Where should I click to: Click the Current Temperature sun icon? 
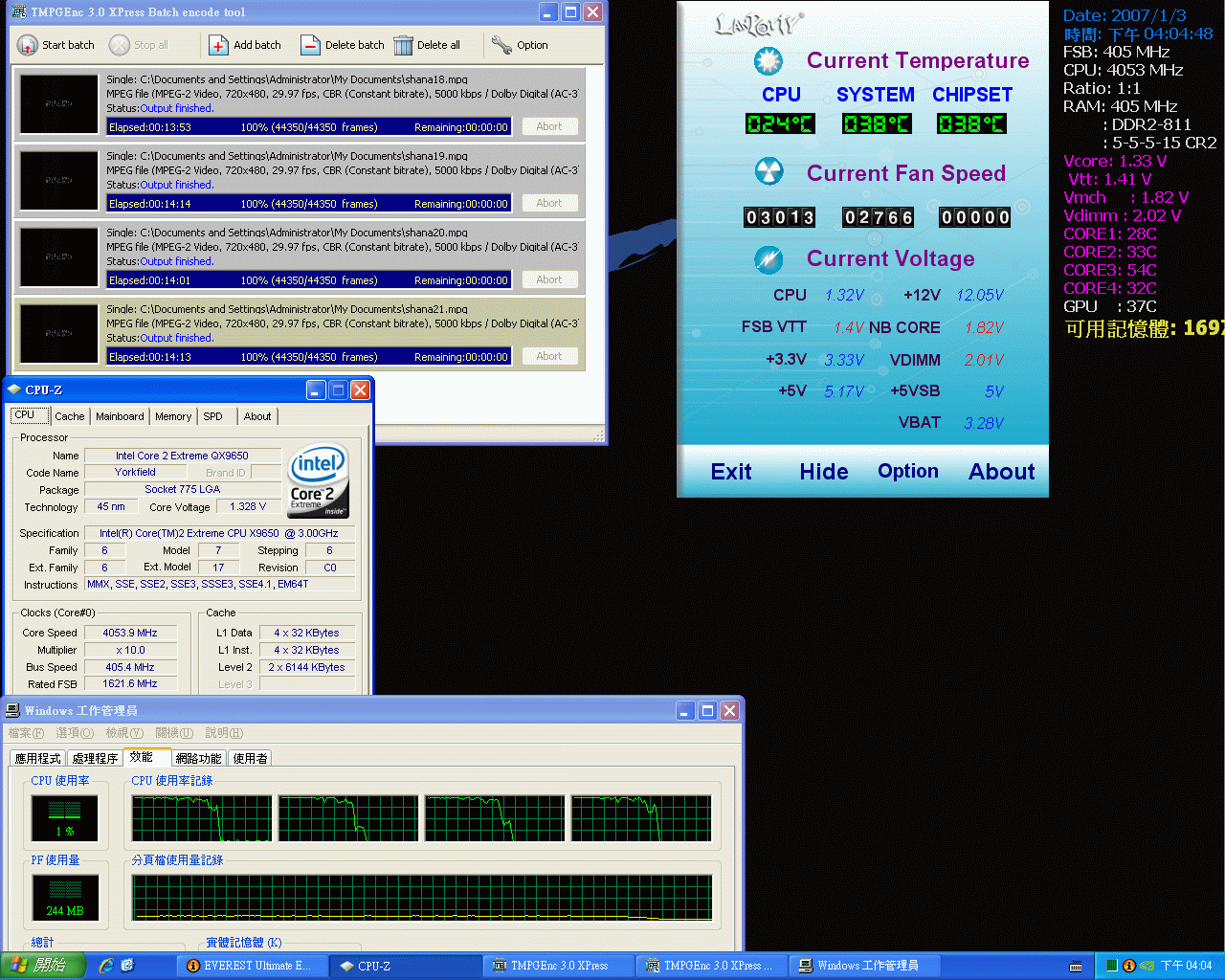[768, 61]
